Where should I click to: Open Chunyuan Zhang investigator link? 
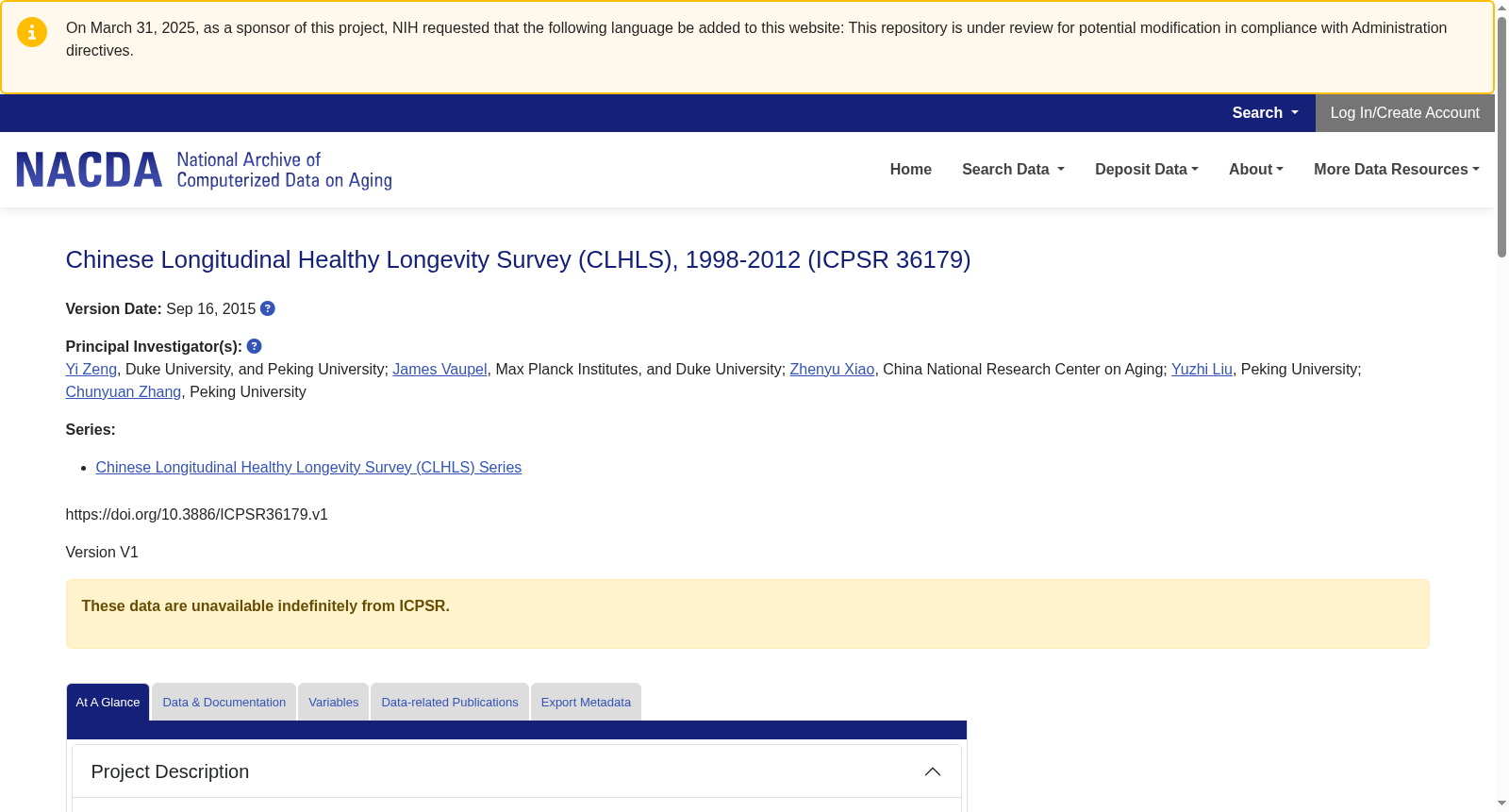tap(124, 392)
